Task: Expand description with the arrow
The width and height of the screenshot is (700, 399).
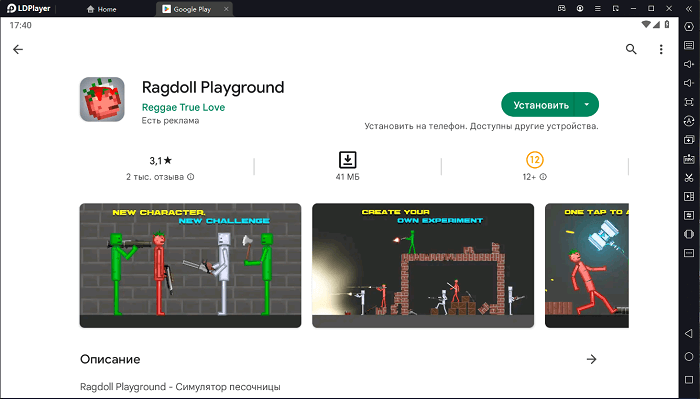Action: 592,359
